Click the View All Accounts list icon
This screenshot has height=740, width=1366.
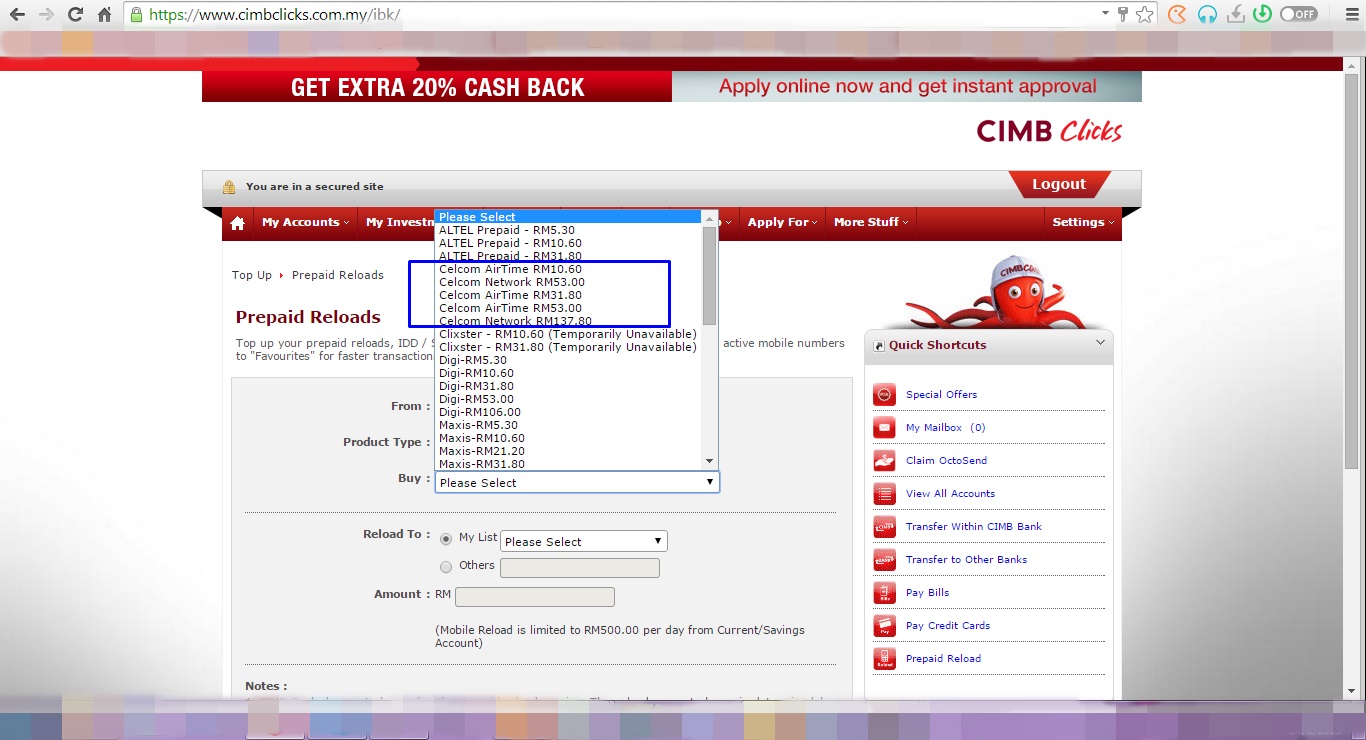(x=884, y=494)
